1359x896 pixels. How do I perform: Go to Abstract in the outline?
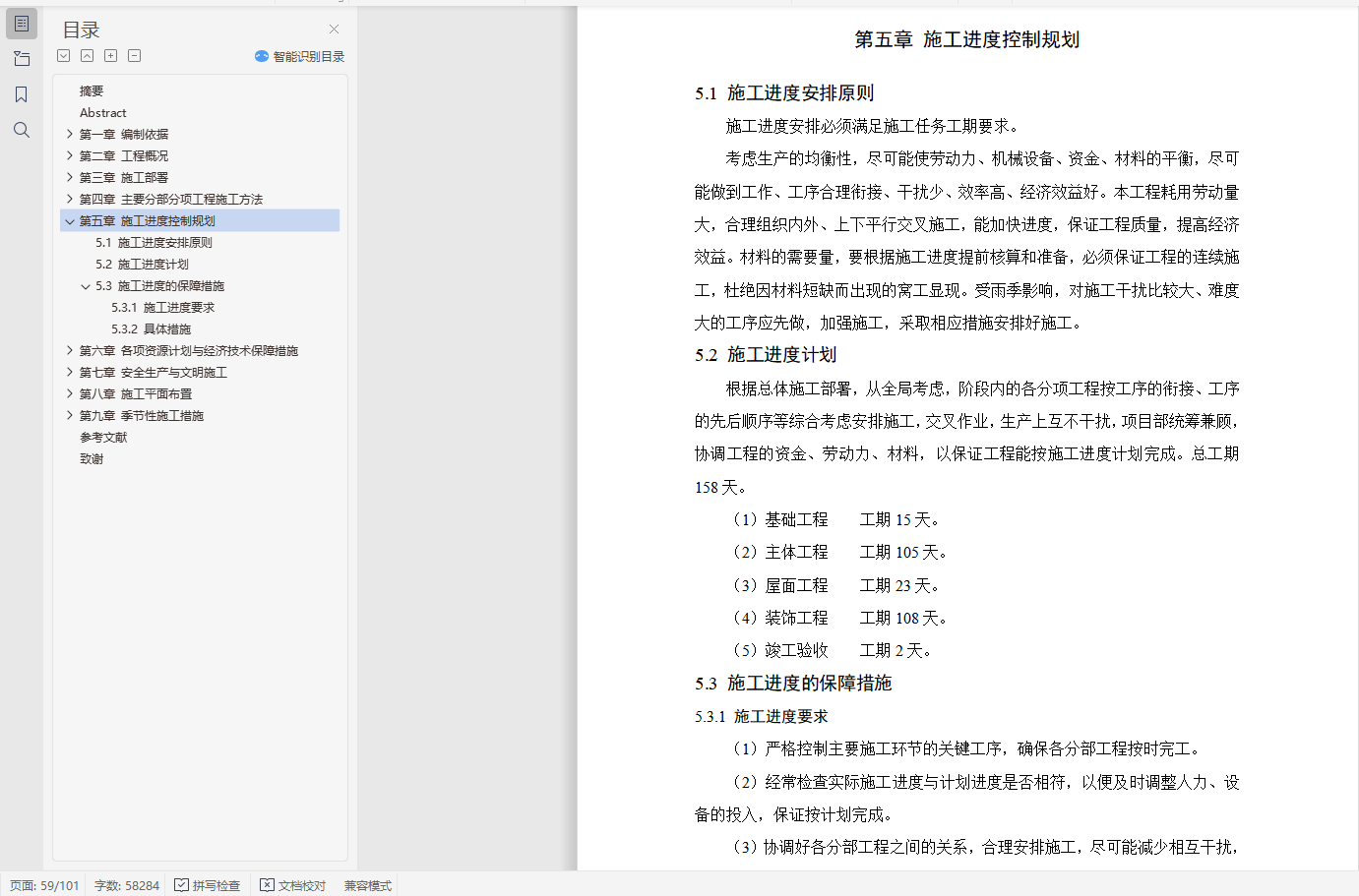pos(103,112)
